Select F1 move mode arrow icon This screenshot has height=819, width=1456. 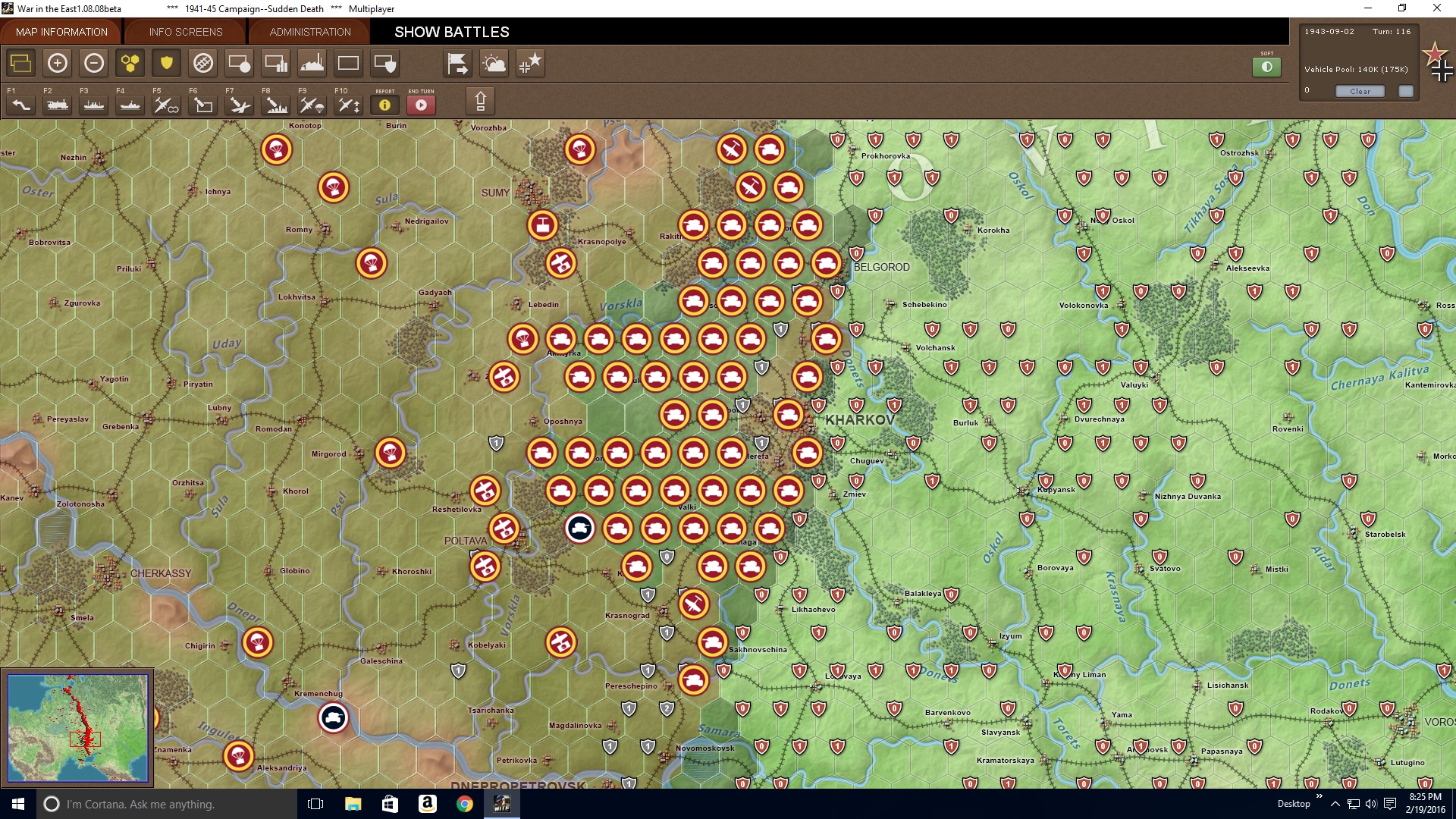click(21, 105)
